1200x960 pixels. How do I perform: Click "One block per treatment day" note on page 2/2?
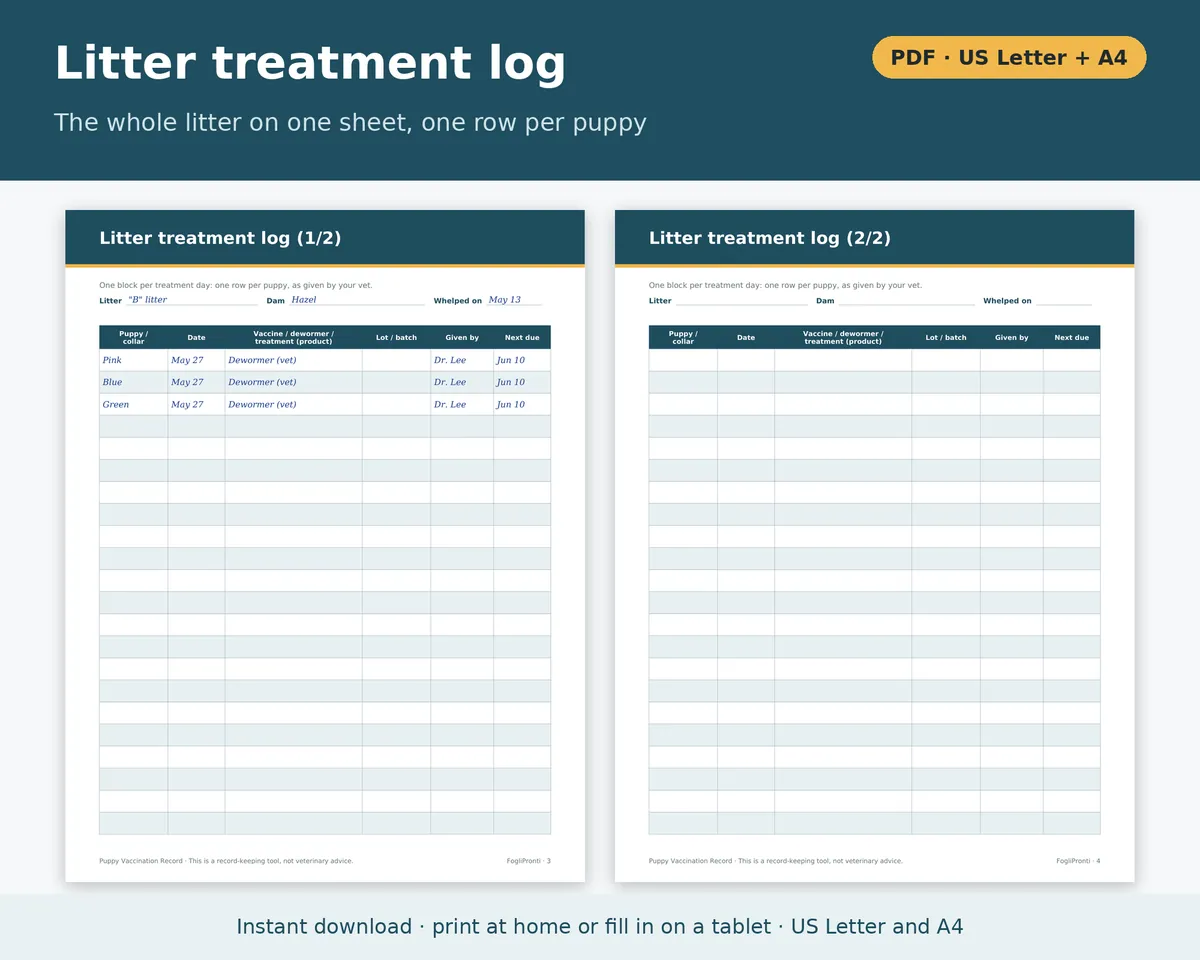pos(786,285)
